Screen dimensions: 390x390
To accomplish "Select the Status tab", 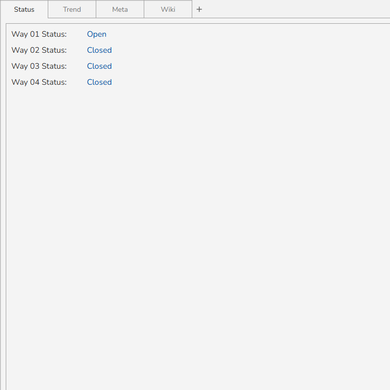I will coord(24,9).
